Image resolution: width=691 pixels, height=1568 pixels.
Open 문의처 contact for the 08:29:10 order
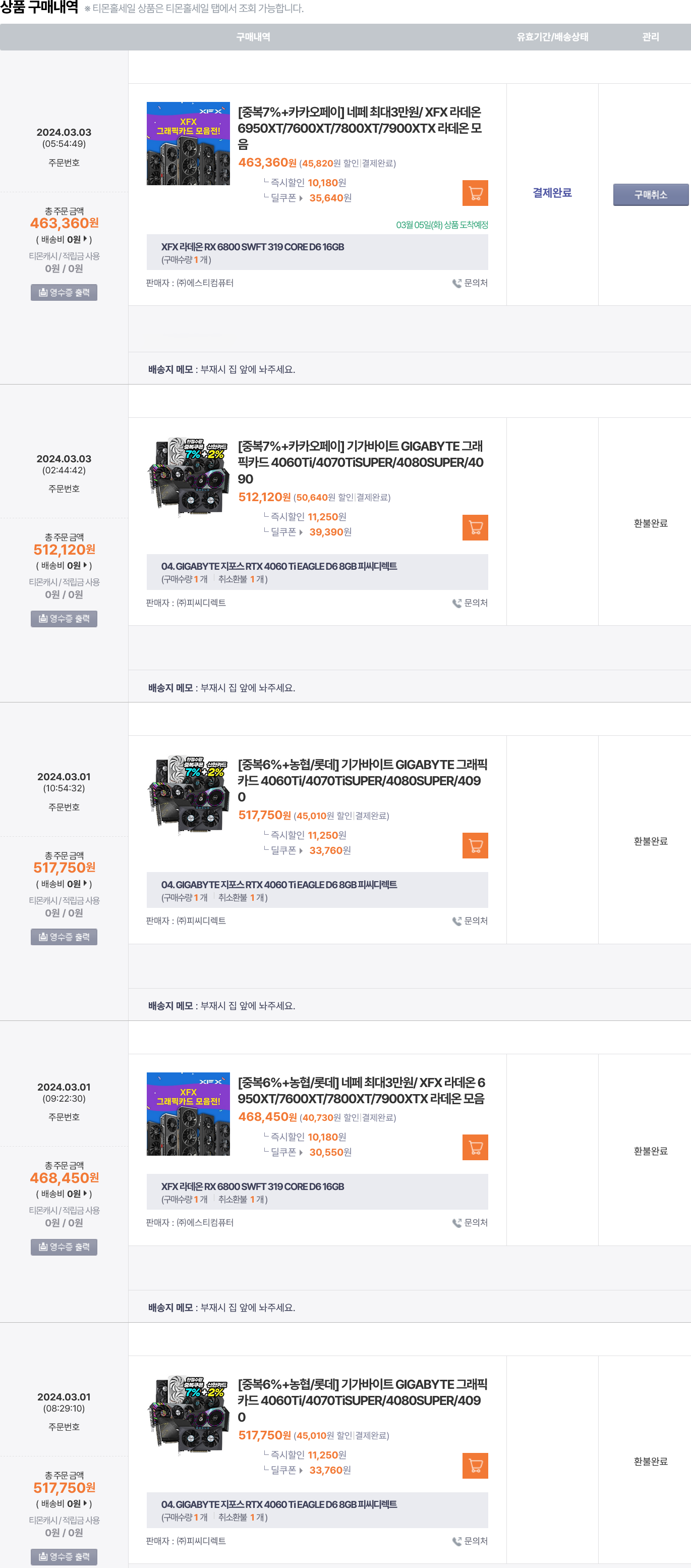point(470,1541)
